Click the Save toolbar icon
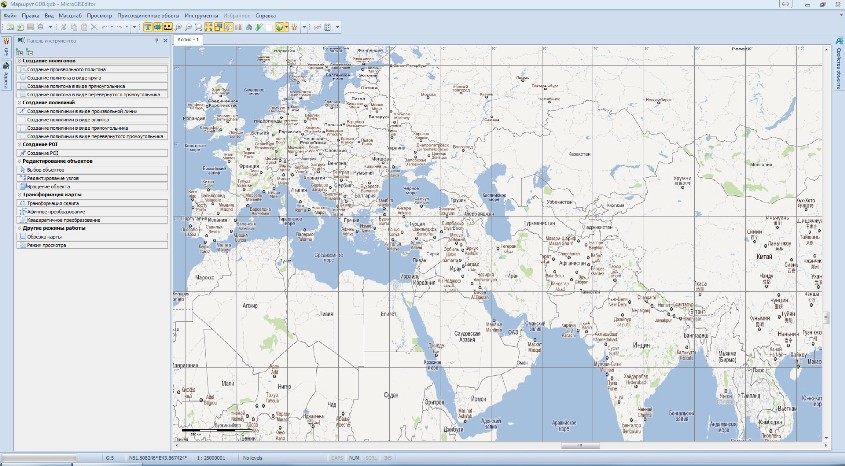845x466 pixels. click(30, 27)
